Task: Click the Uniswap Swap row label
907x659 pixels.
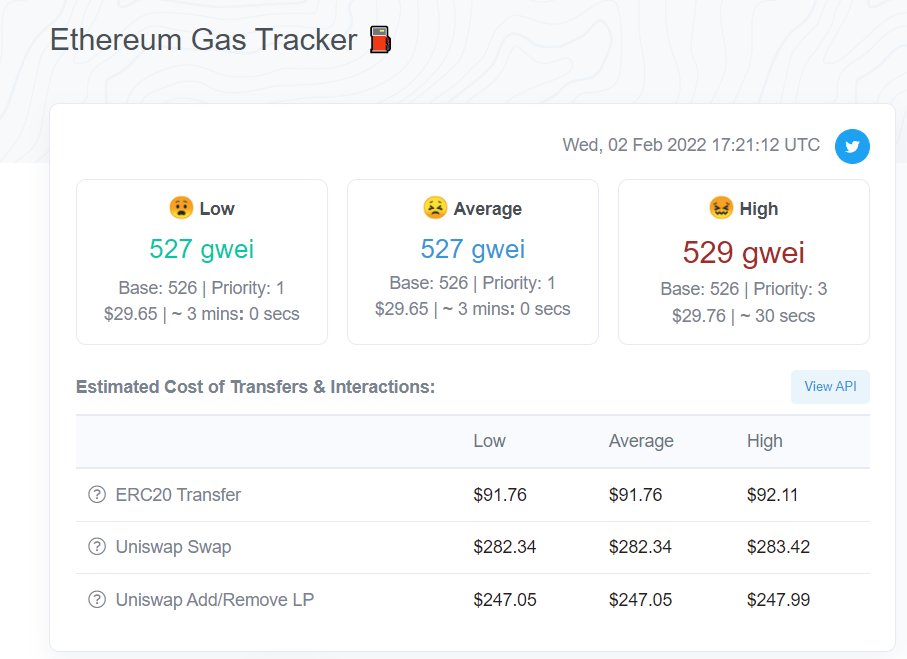Action: (174, 547)
